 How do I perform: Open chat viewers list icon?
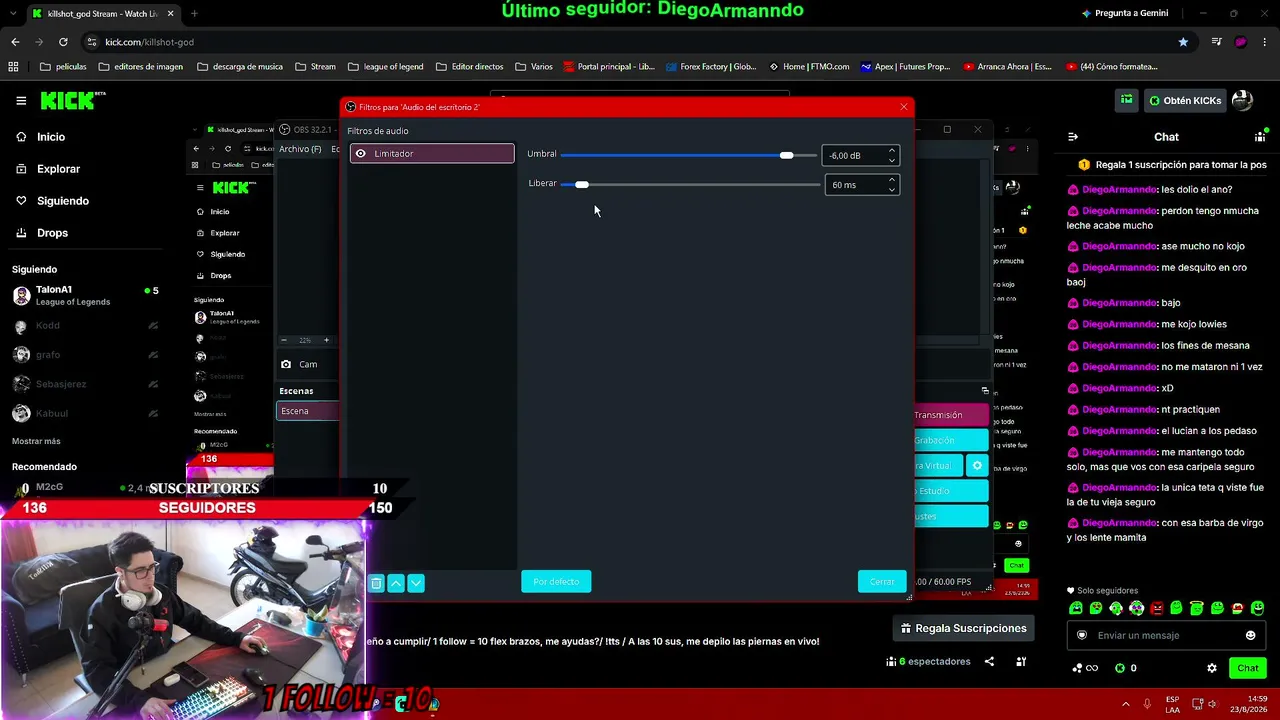[x=1260, y=137]
